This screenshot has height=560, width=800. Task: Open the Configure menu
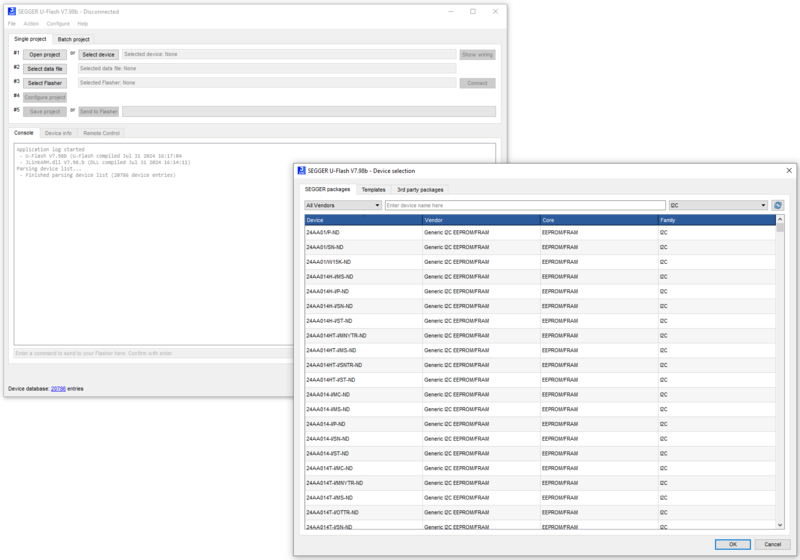58,23
